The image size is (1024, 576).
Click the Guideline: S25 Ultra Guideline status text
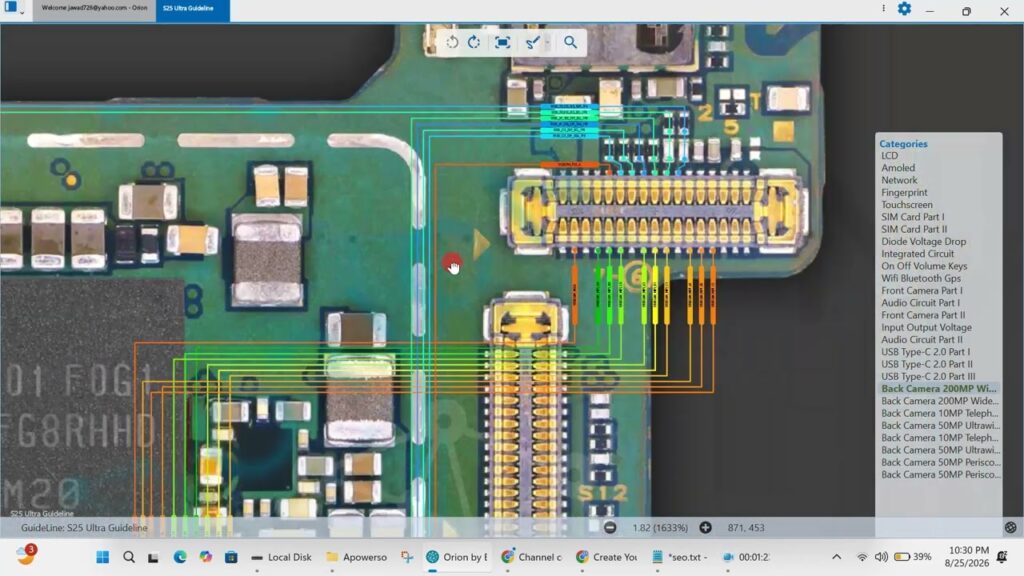pyautogui.click(x=84, y=528)
